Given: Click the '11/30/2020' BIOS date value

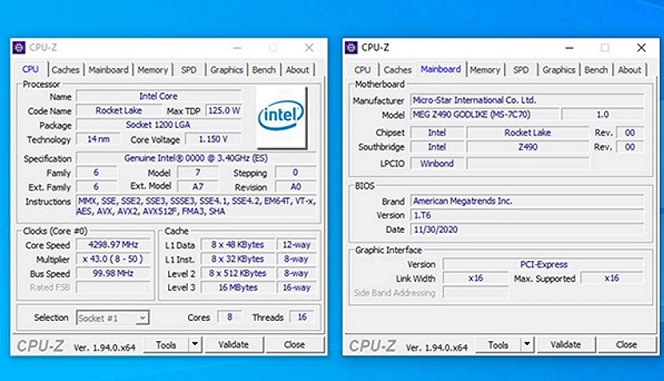Looking at the screenshot, I should 527,230.
